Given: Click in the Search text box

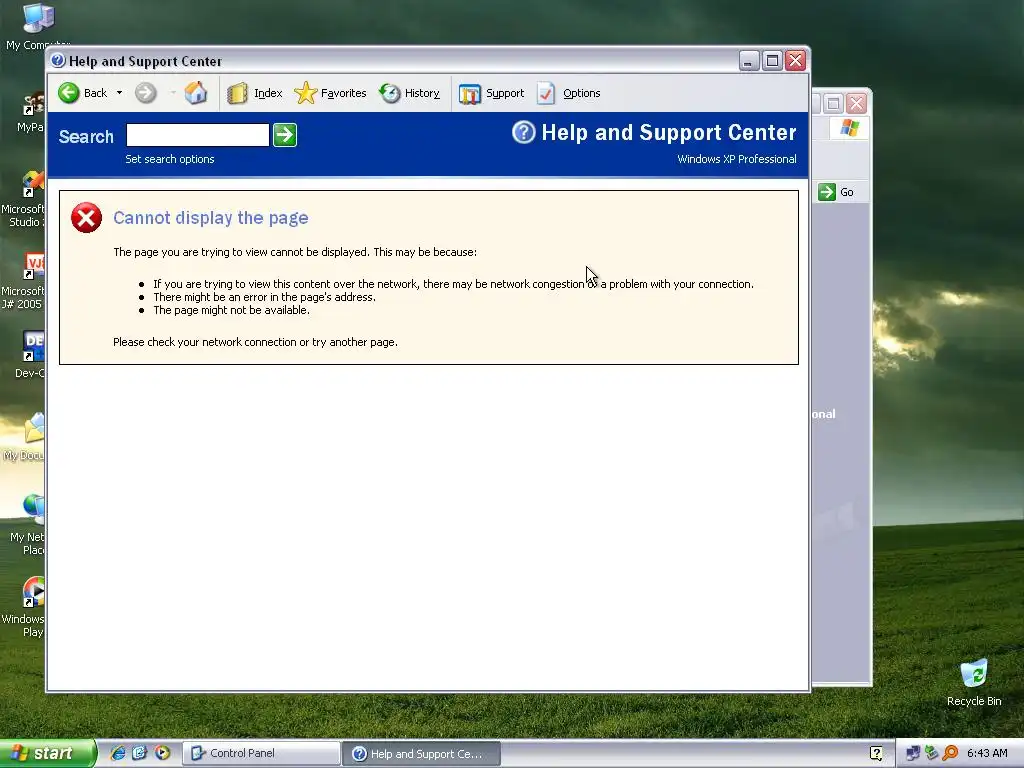Looking at the screenshot, I should pos(197,135).
